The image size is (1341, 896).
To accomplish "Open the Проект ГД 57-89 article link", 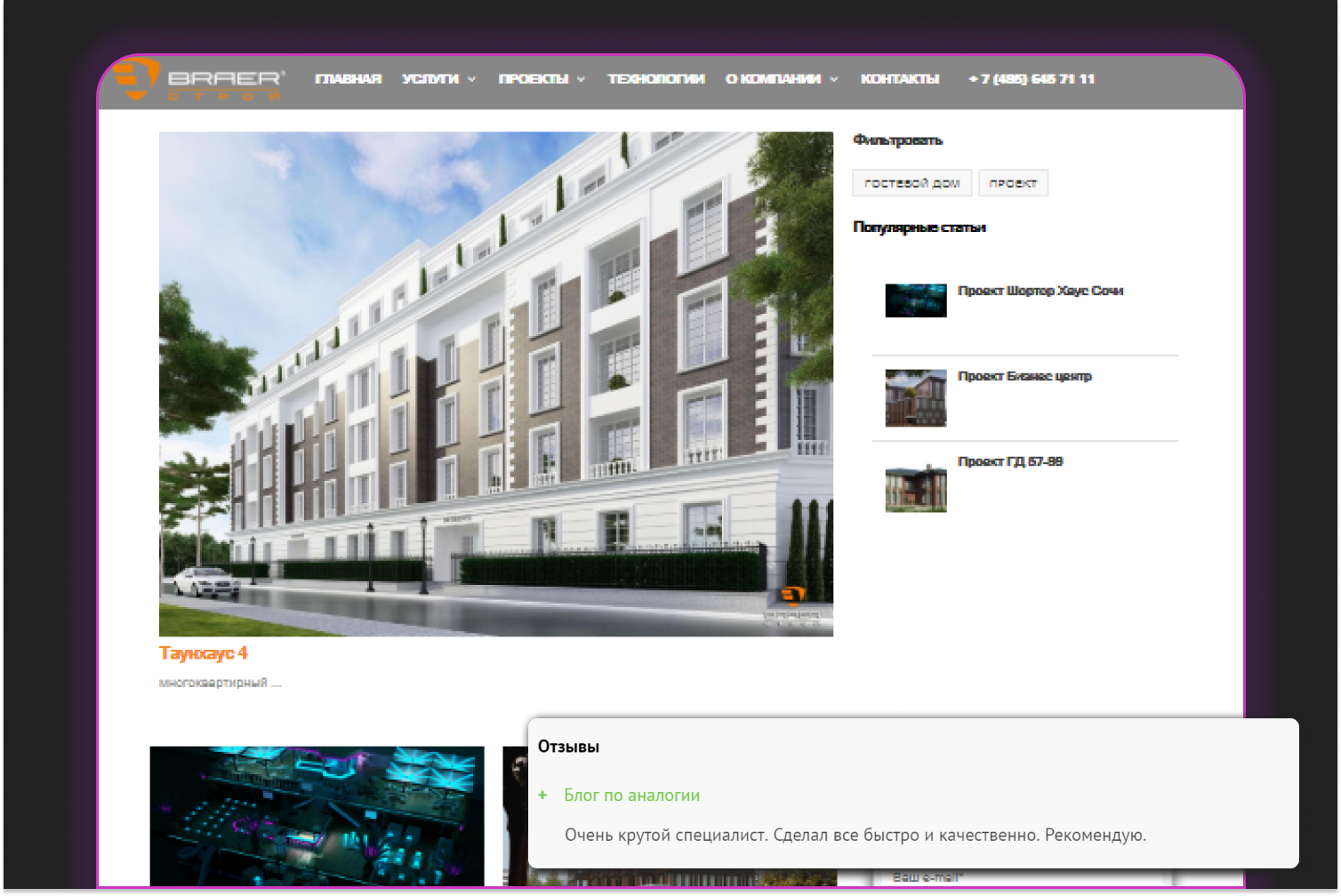I will coord(1010,461).
